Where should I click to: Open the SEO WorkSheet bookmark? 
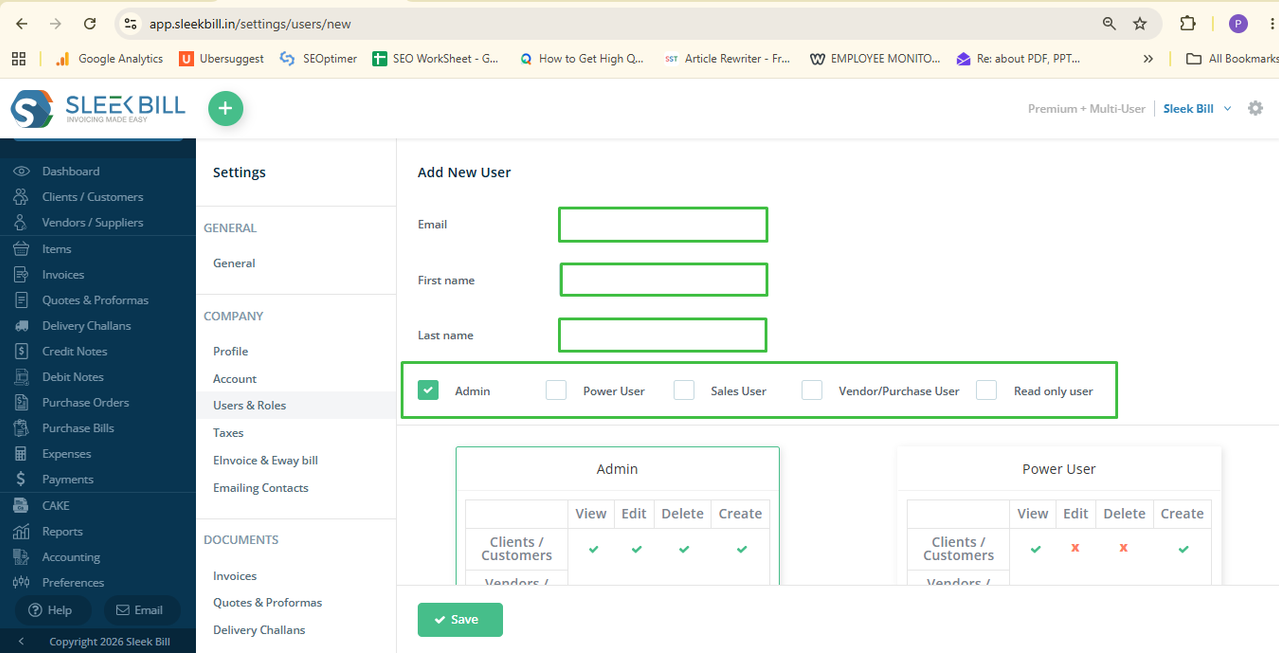pyautogui.click(x=435, y=59)
